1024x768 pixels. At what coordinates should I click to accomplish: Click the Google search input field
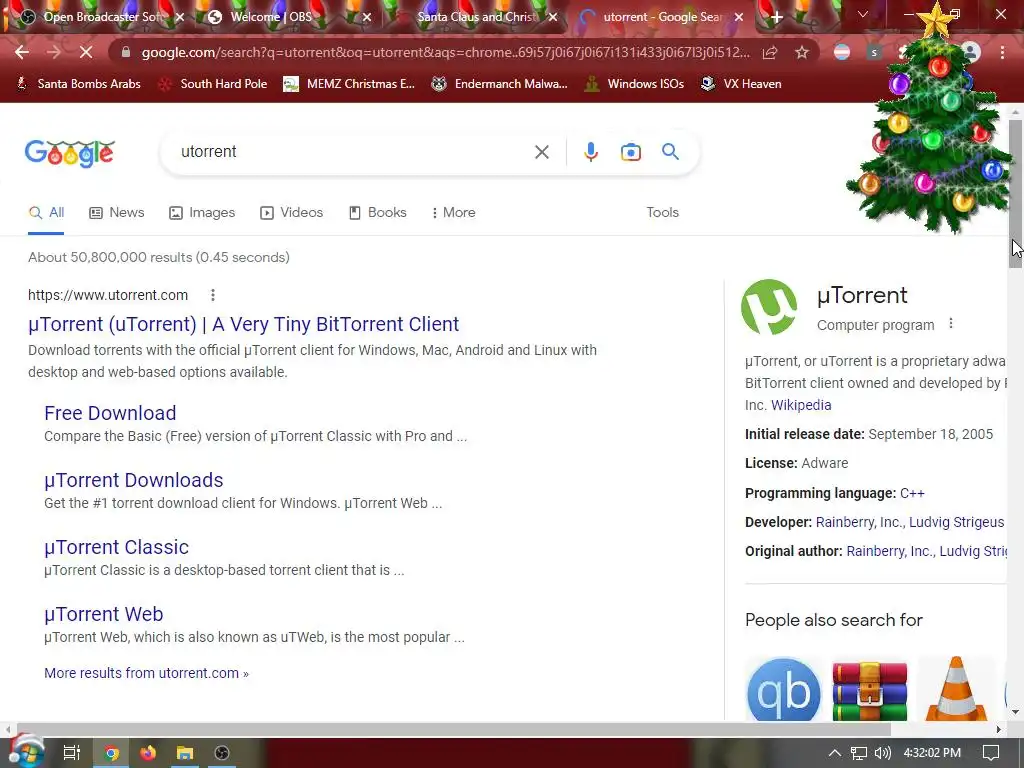pos(353,152)
